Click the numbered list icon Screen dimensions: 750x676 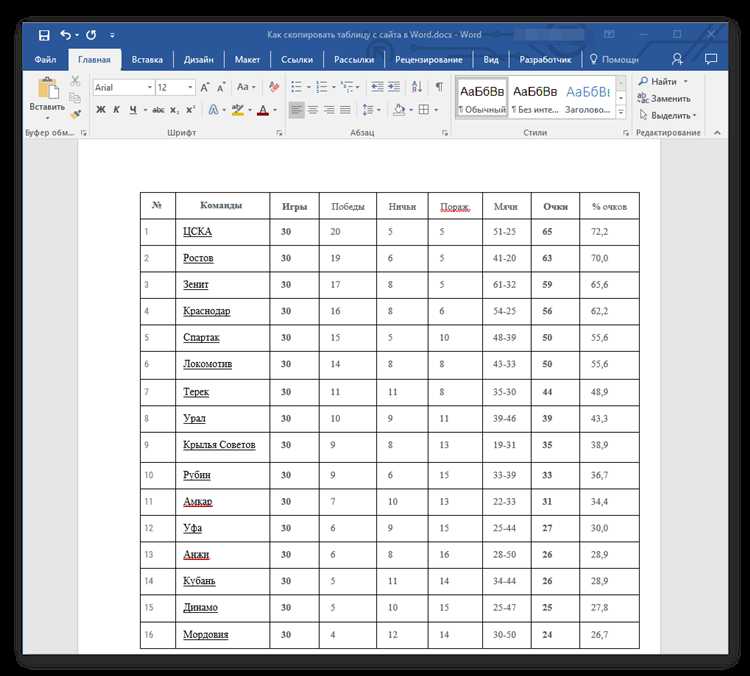point(322,87)
